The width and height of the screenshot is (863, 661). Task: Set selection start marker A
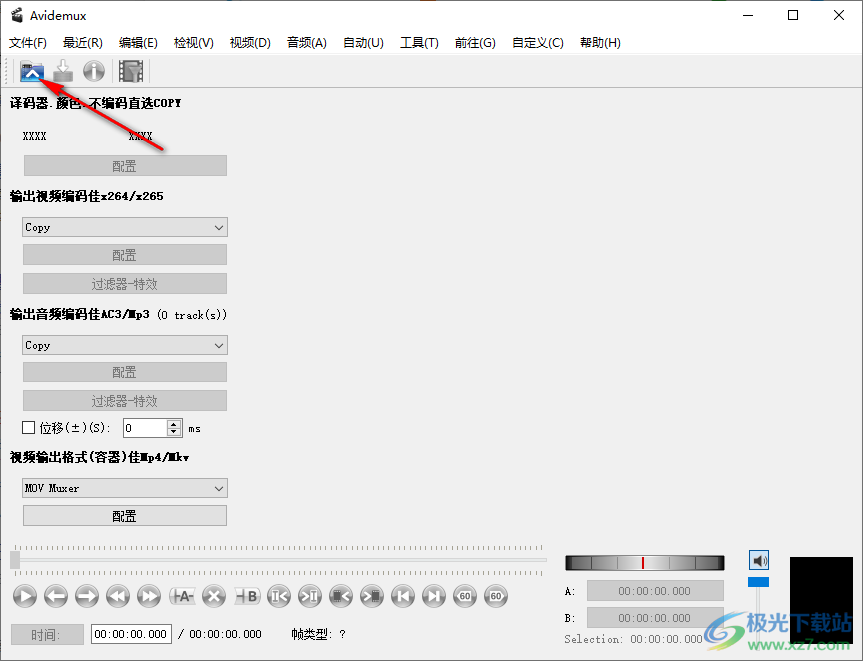point(181,596)
